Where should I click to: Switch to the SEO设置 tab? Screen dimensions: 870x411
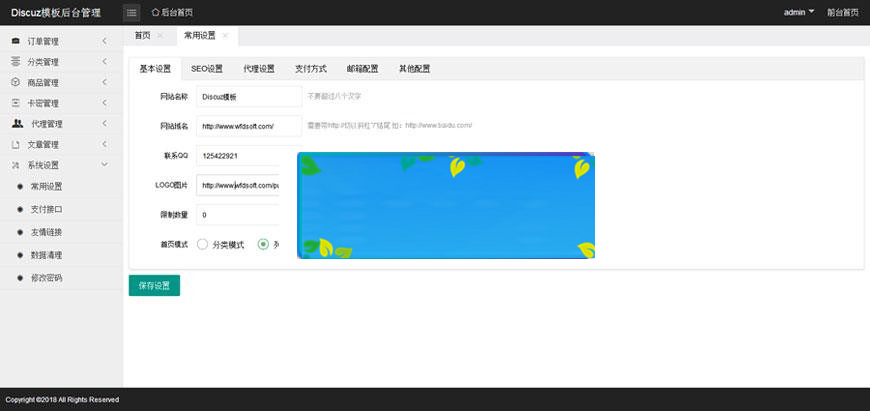tap(207, 69)
